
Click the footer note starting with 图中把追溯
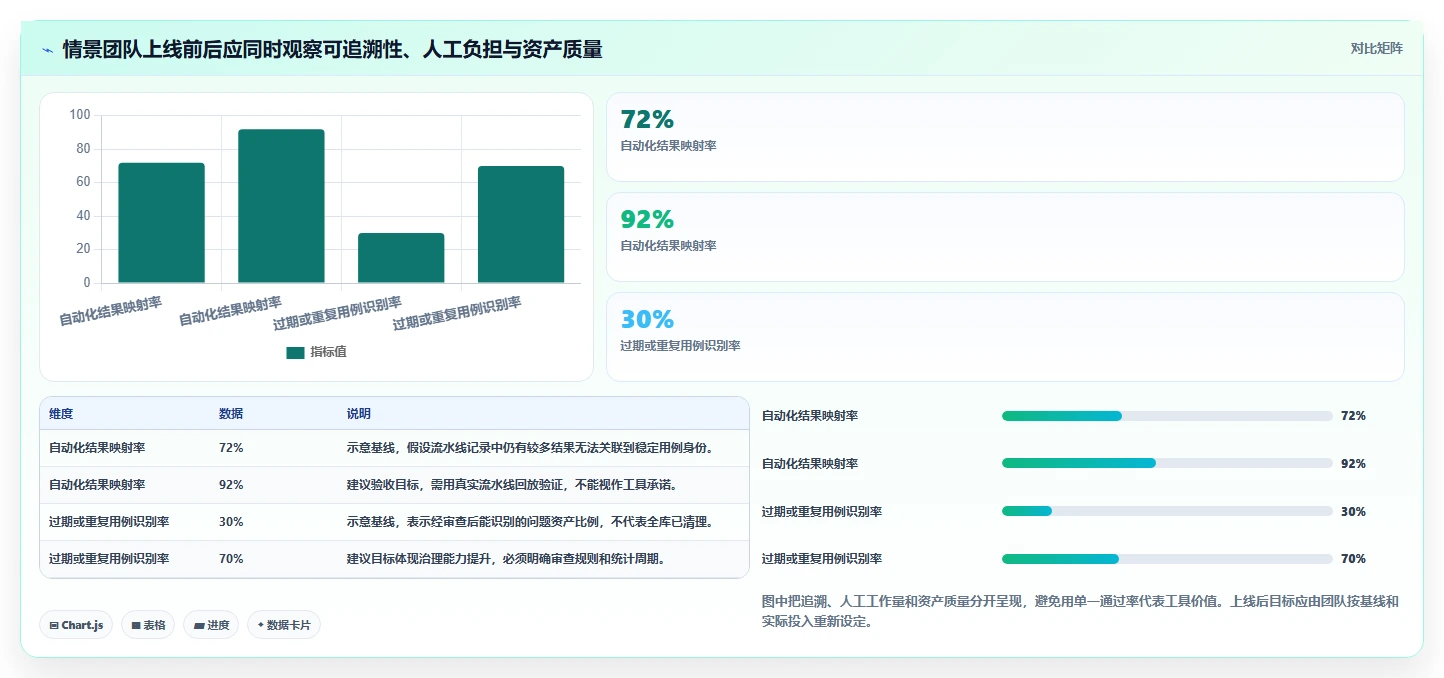1080,611
